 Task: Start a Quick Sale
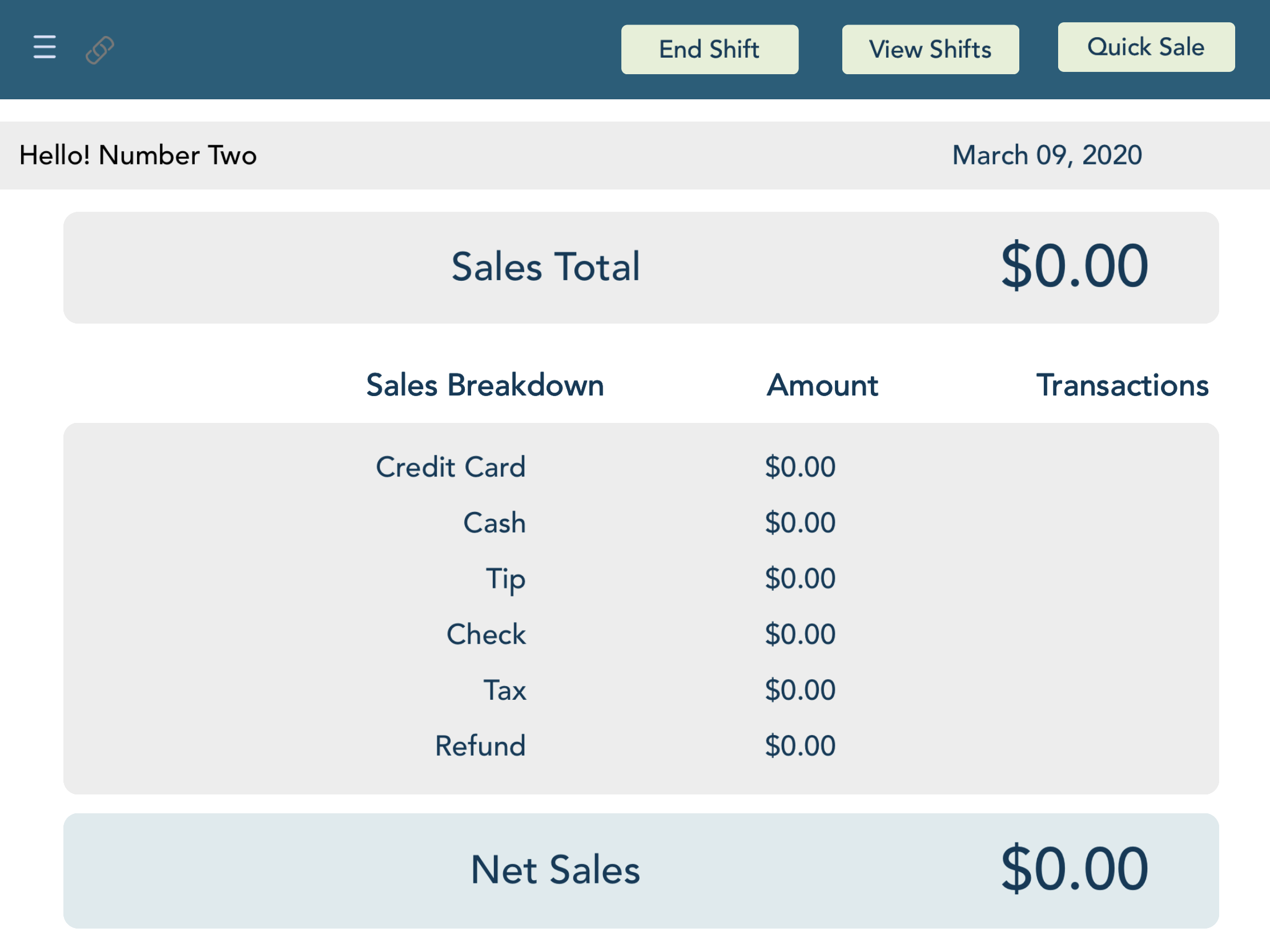pos(1146,47)
